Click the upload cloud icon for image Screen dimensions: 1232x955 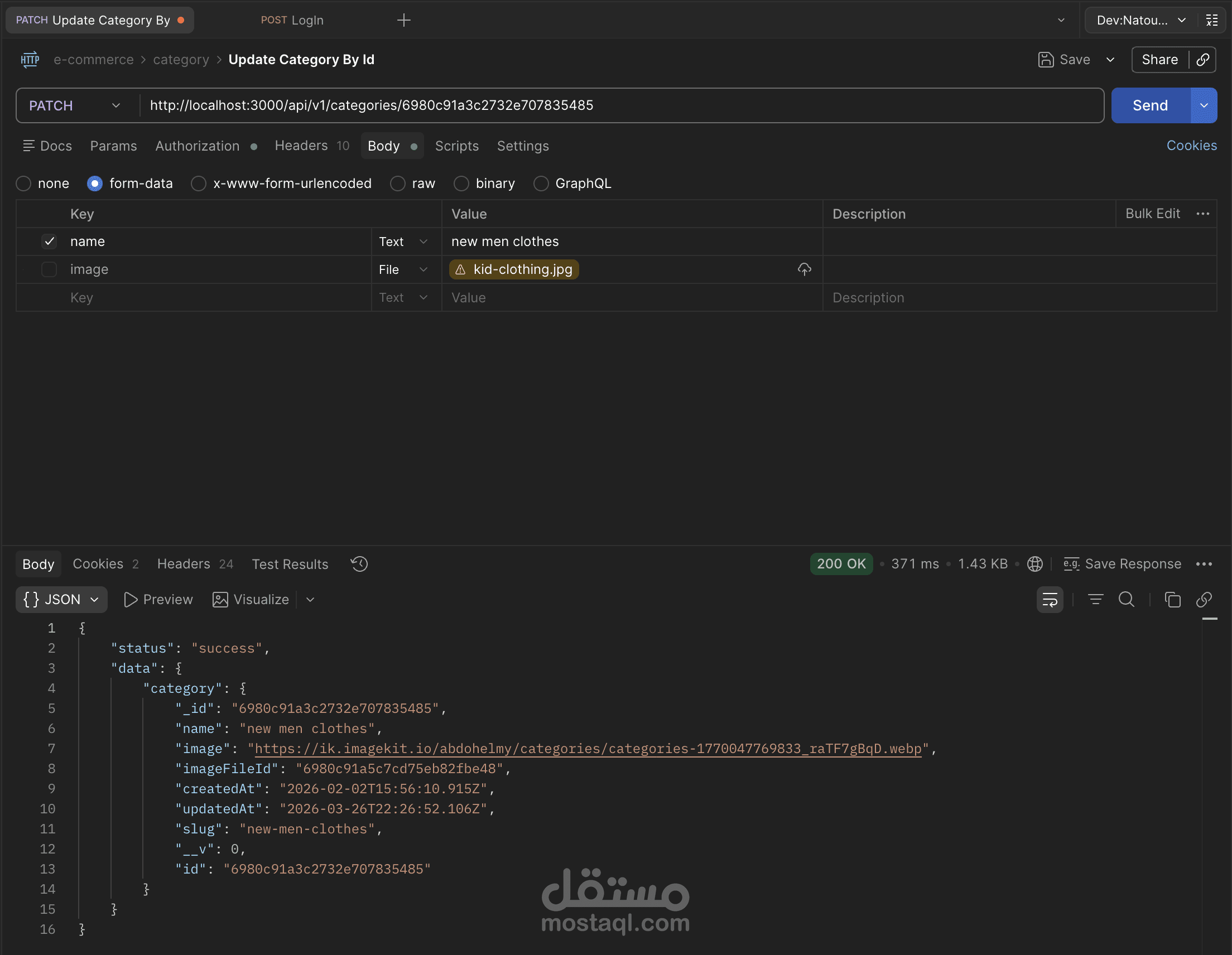pyautogui.click(x=804, y=269)
